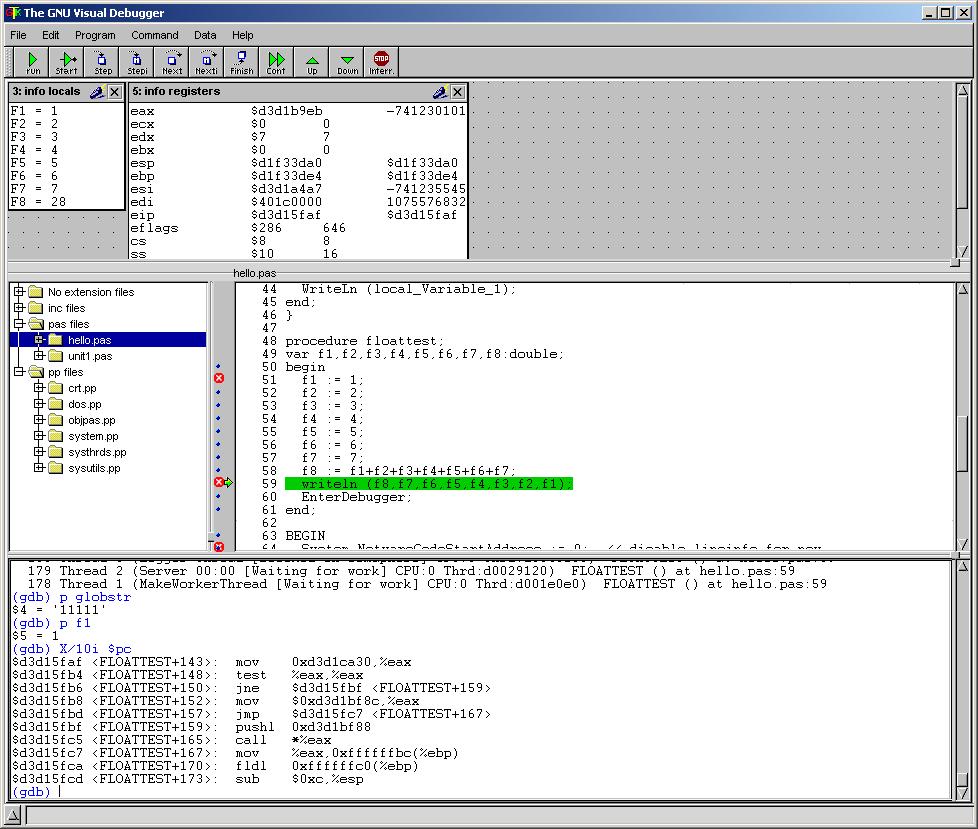This screenshot has height=829, width=978.
Task: Expand the crt.pp tree node
Action: click(x=39, y=388)
